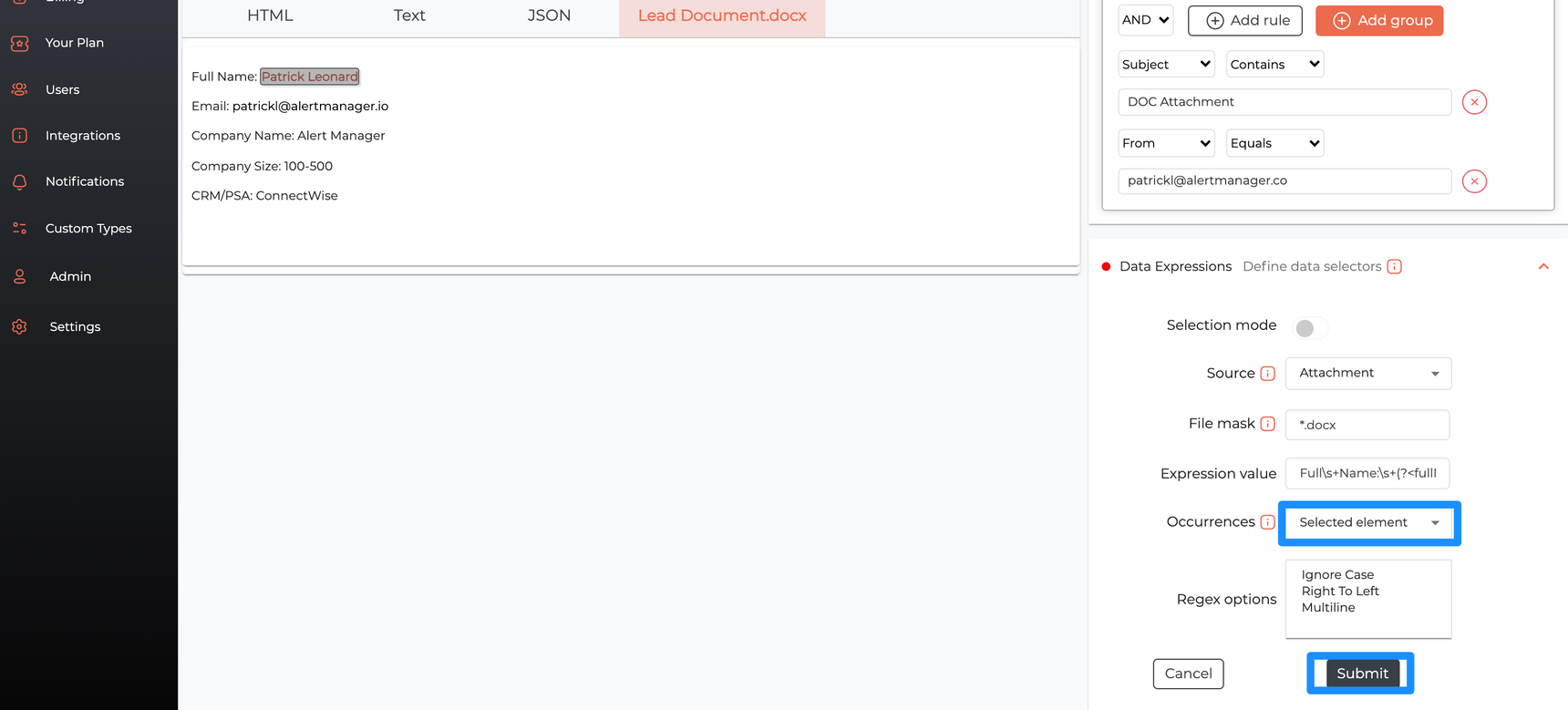Toggle the Selection mode switch
Image resolution: width=1568 pixels, height=710 pixels.
1310,328
